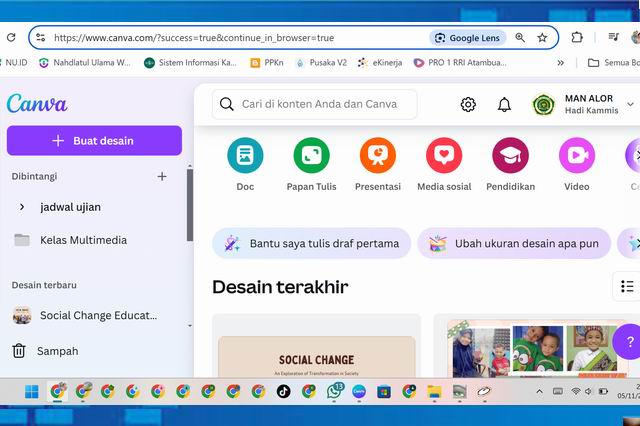Open the Doc design type

click(x=245, y=155)
